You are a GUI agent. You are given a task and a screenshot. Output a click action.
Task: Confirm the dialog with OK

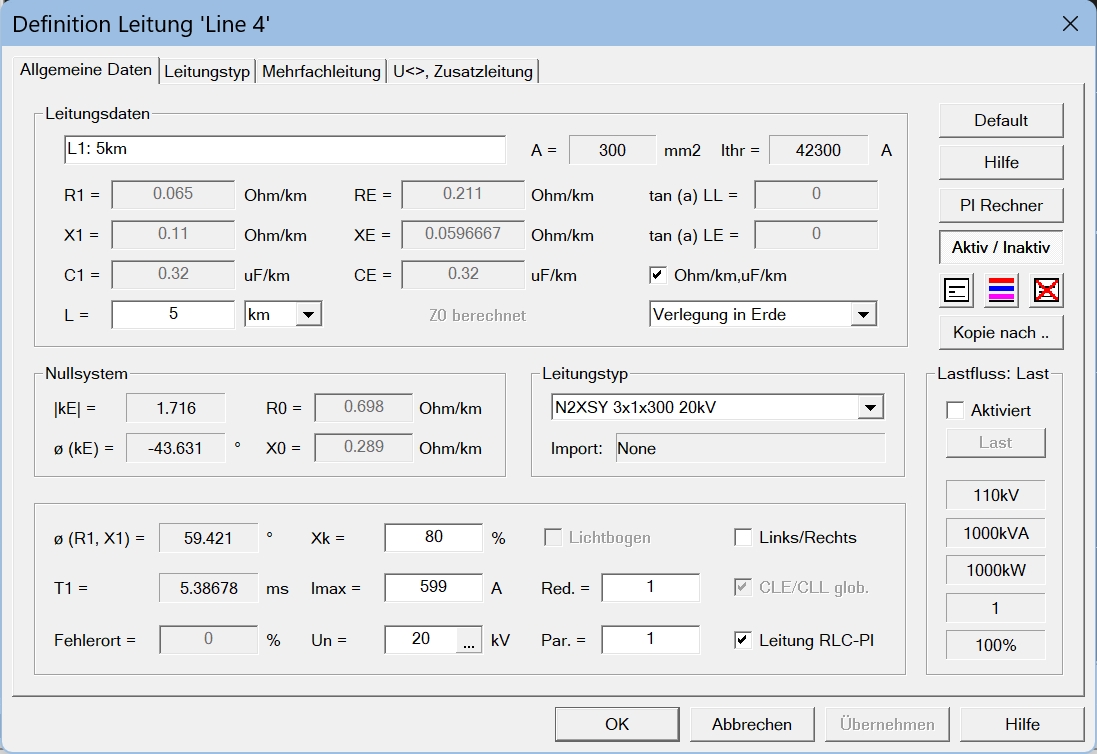coord(617,724)
